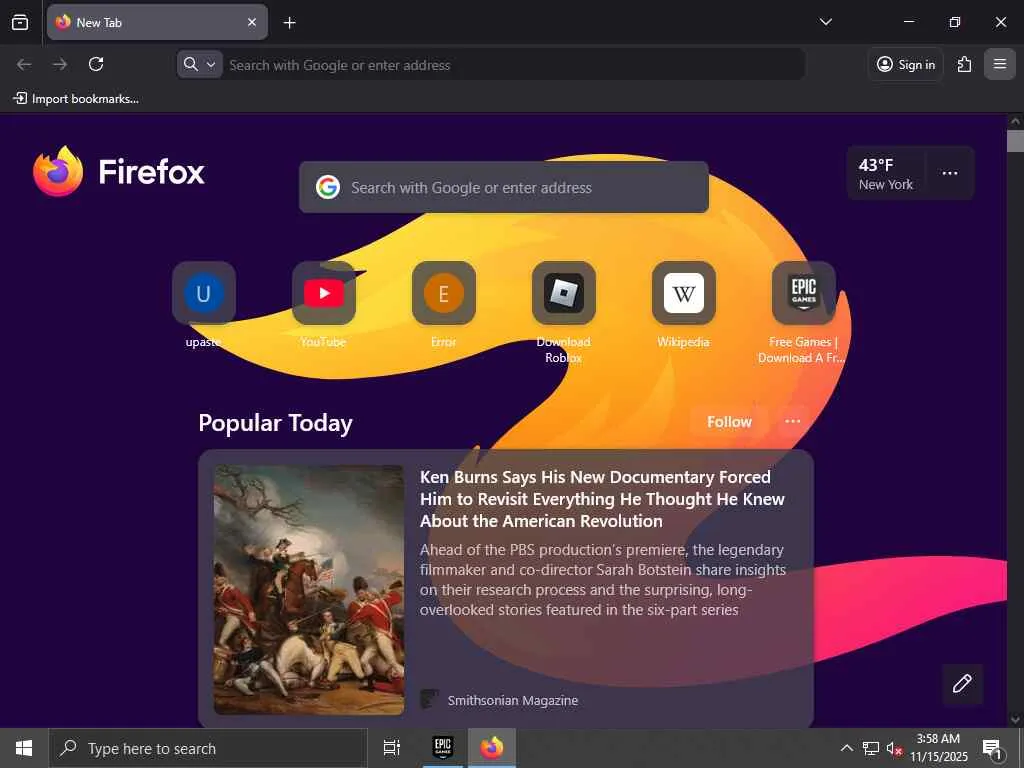This screenshot has width=1024, height=768.
Task: Open the Firefox hamburger application menu
Action: point(1000,64)
